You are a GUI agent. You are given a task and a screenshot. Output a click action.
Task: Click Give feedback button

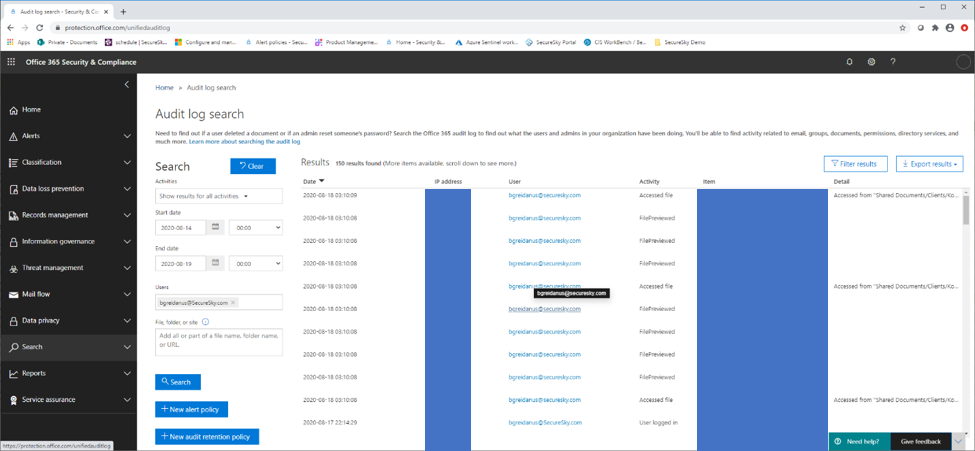click(921, 442)
